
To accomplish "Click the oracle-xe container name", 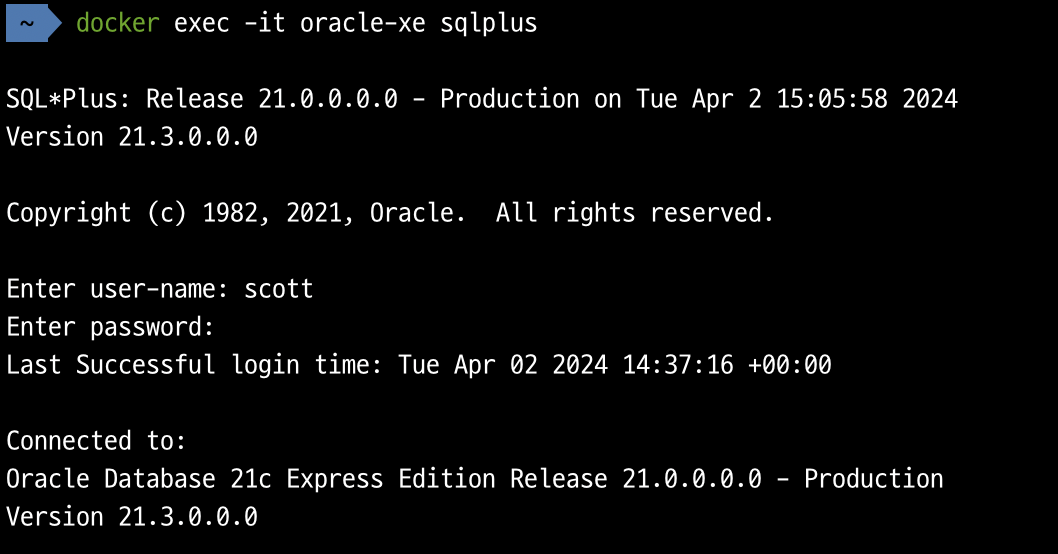I will 362,23.
